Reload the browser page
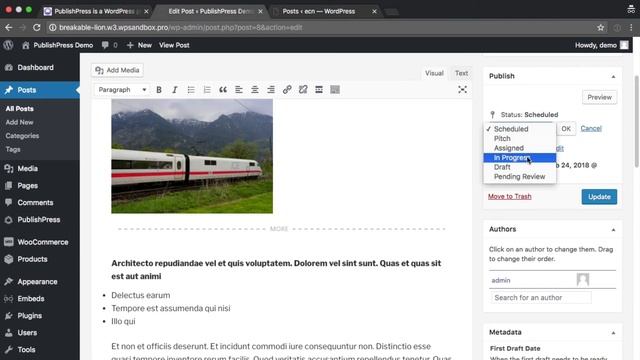This screenshot has height=360, width=640. 36,28
